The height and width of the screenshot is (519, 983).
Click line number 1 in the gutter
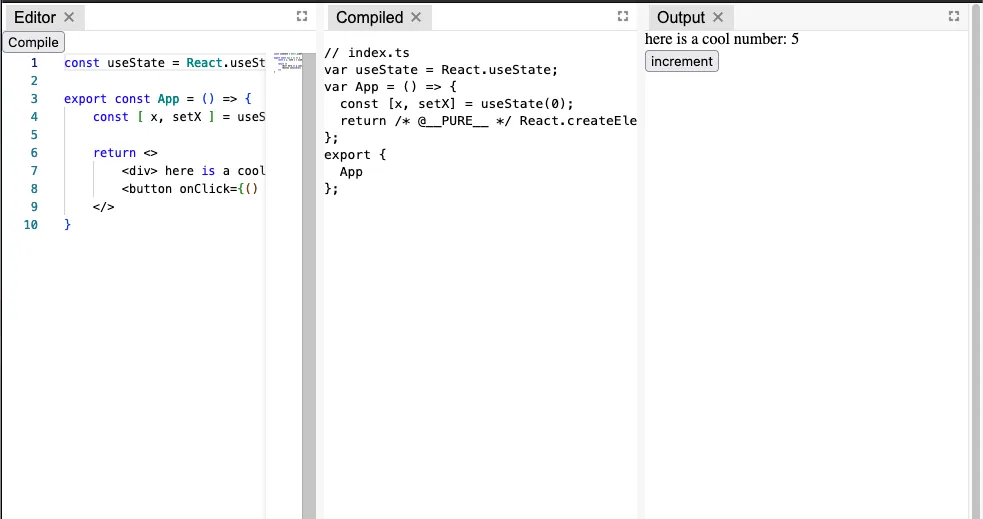pos(34,63)
